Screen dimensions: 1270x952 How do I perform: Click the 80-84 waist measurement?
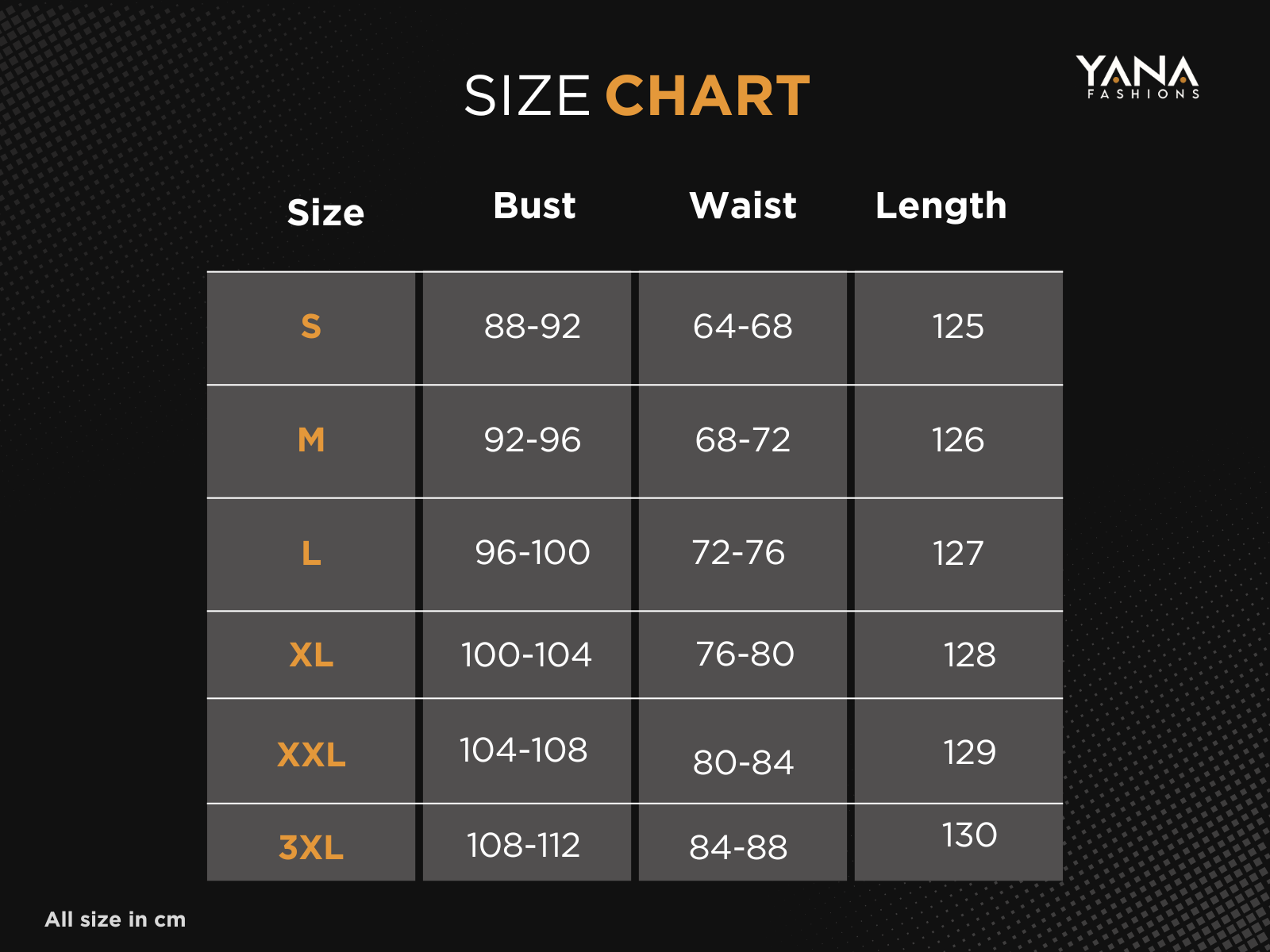[x=743, y=763]
